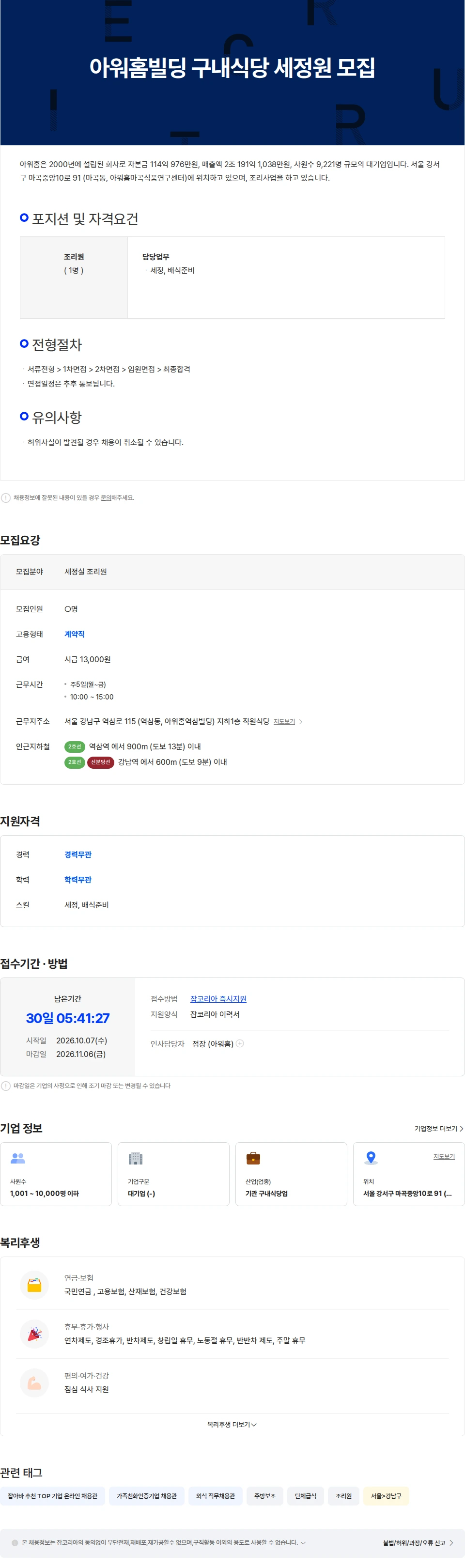Screen dimensions: 465x1568
Task: Open 지도보기 in the 위치 card
Action: (x=444, y=1156)
